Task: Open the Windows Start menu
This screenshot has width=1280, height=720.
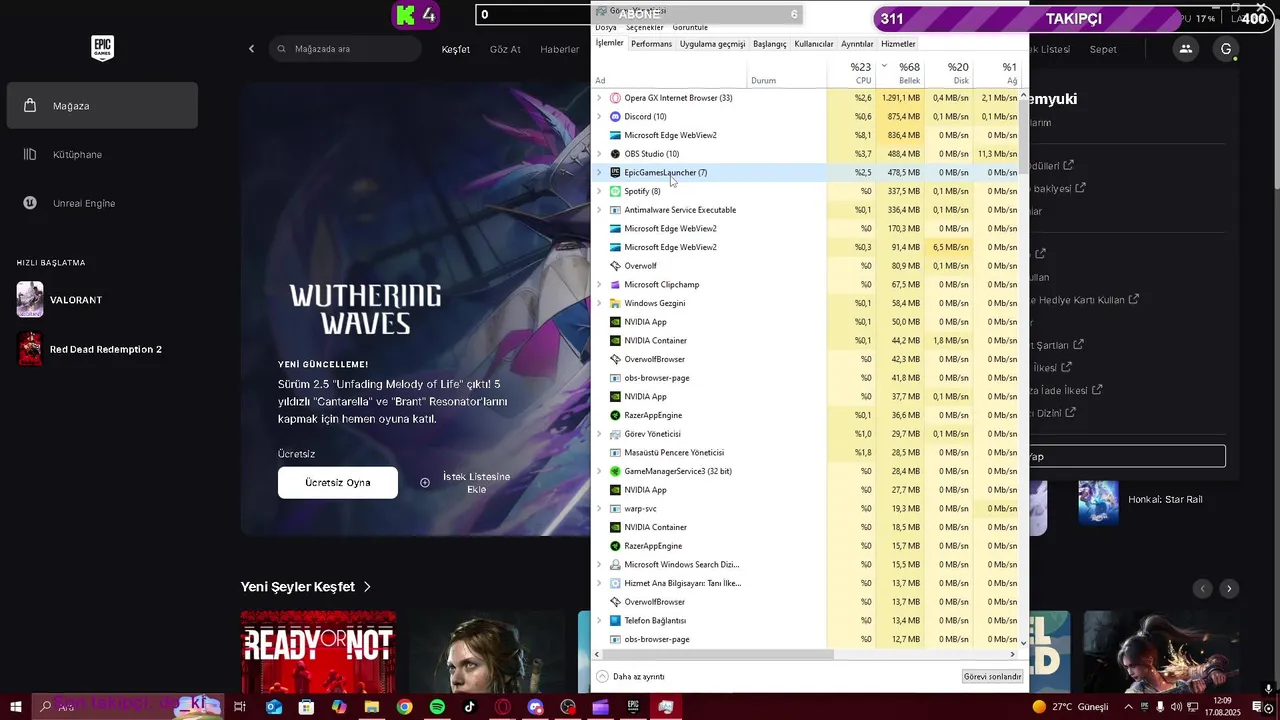Action: (x=15, y=707)
